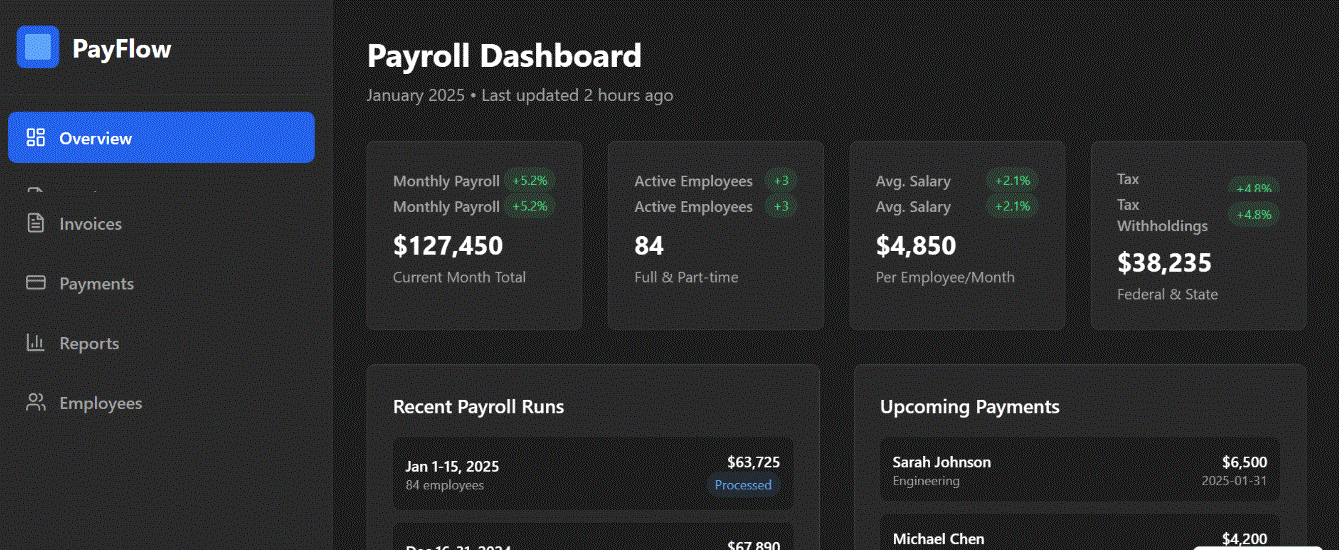Click the PayFlow blue logo icon
1339x550 pixels.
point(38,47)
